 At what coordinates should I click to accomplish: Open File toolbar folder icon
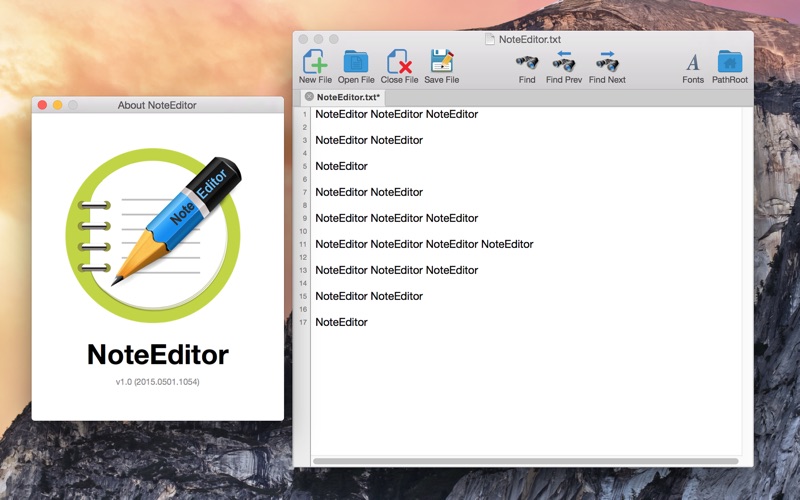coord(356,62)
